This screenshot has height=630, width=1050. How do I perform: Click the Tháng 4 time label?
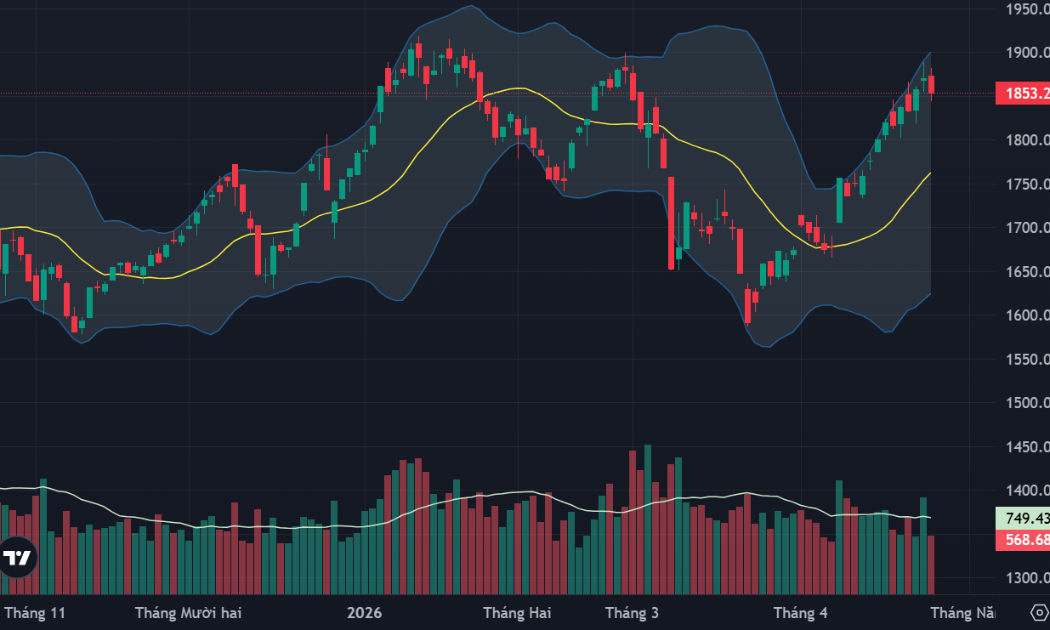801,612
